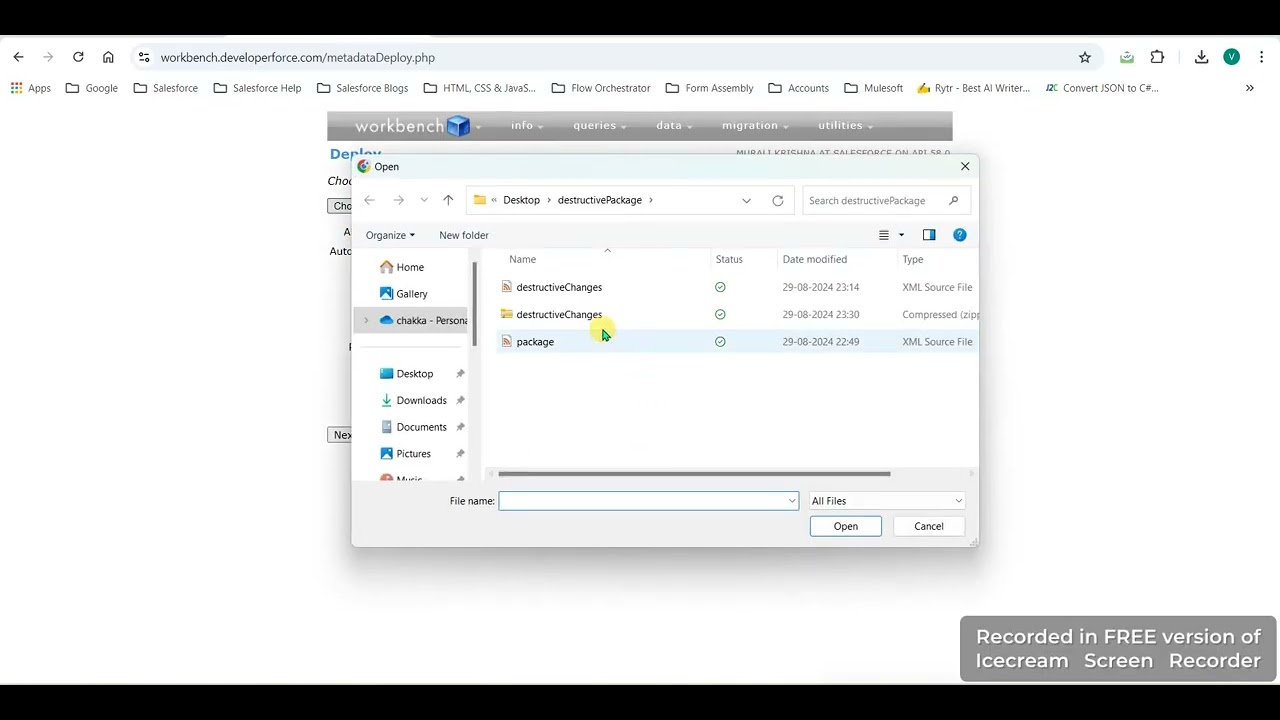Open the Apps grid in bookmarks bar
This screenshot has height=720, width=1280.
click(x=31, y=88)
